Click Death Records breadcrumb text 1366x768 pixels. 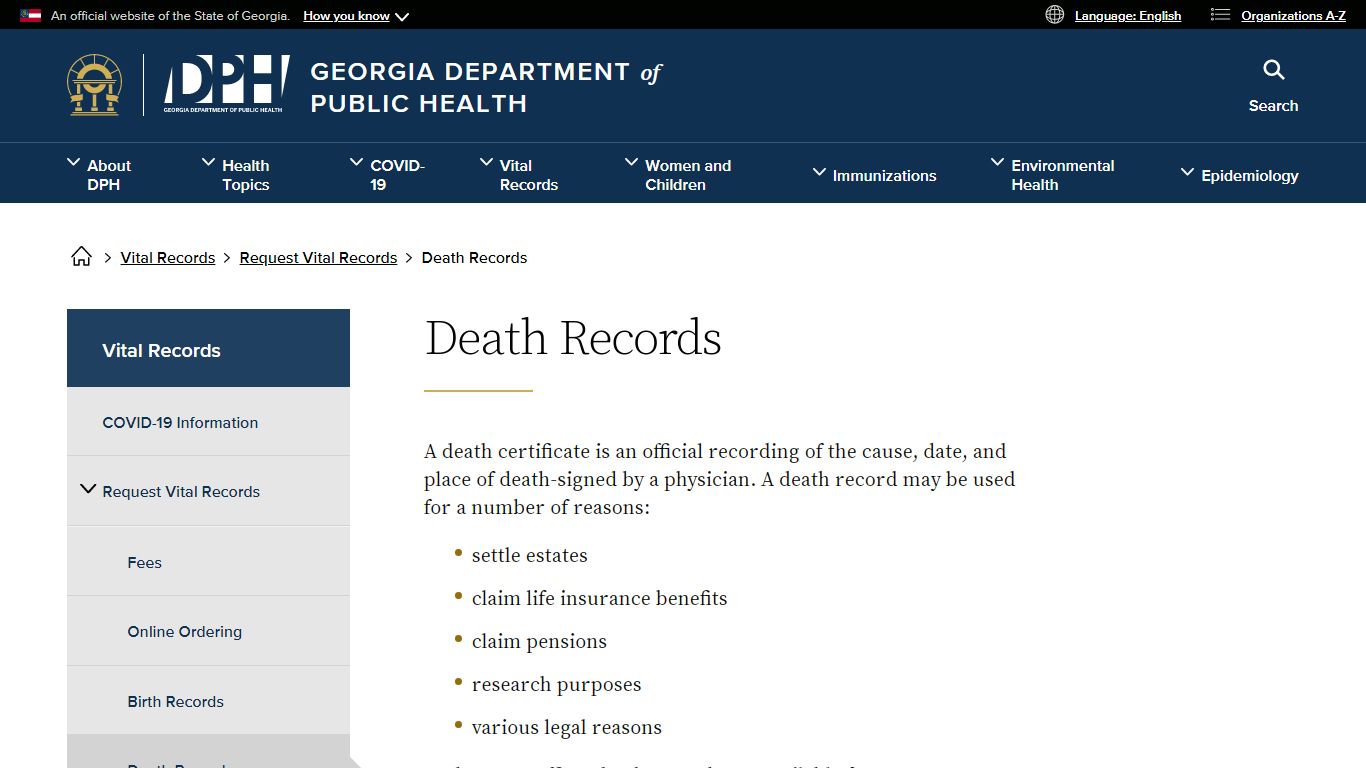(x=474, y=258)
